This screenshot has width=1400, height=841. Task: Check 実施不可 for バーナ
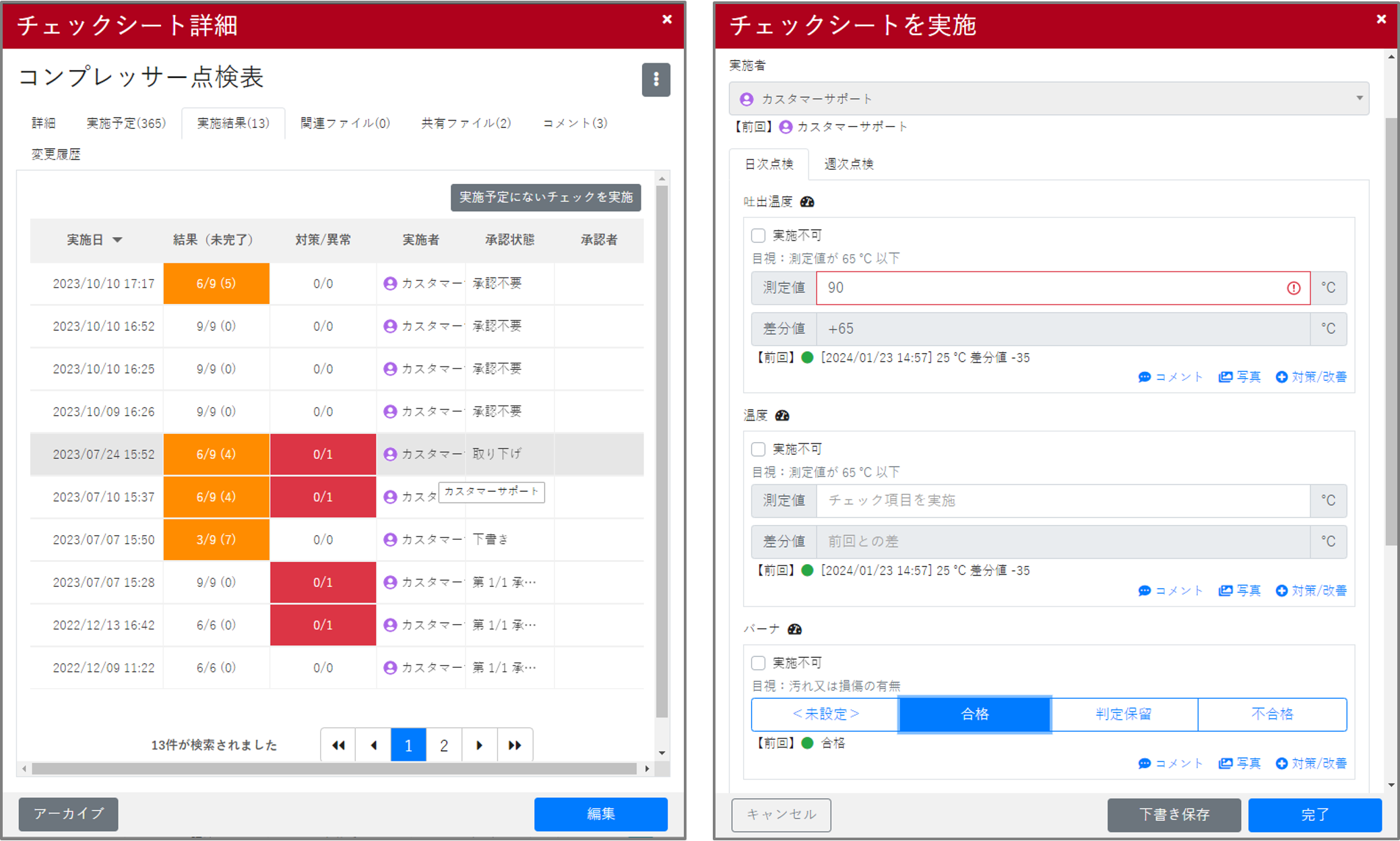[759, 663]
